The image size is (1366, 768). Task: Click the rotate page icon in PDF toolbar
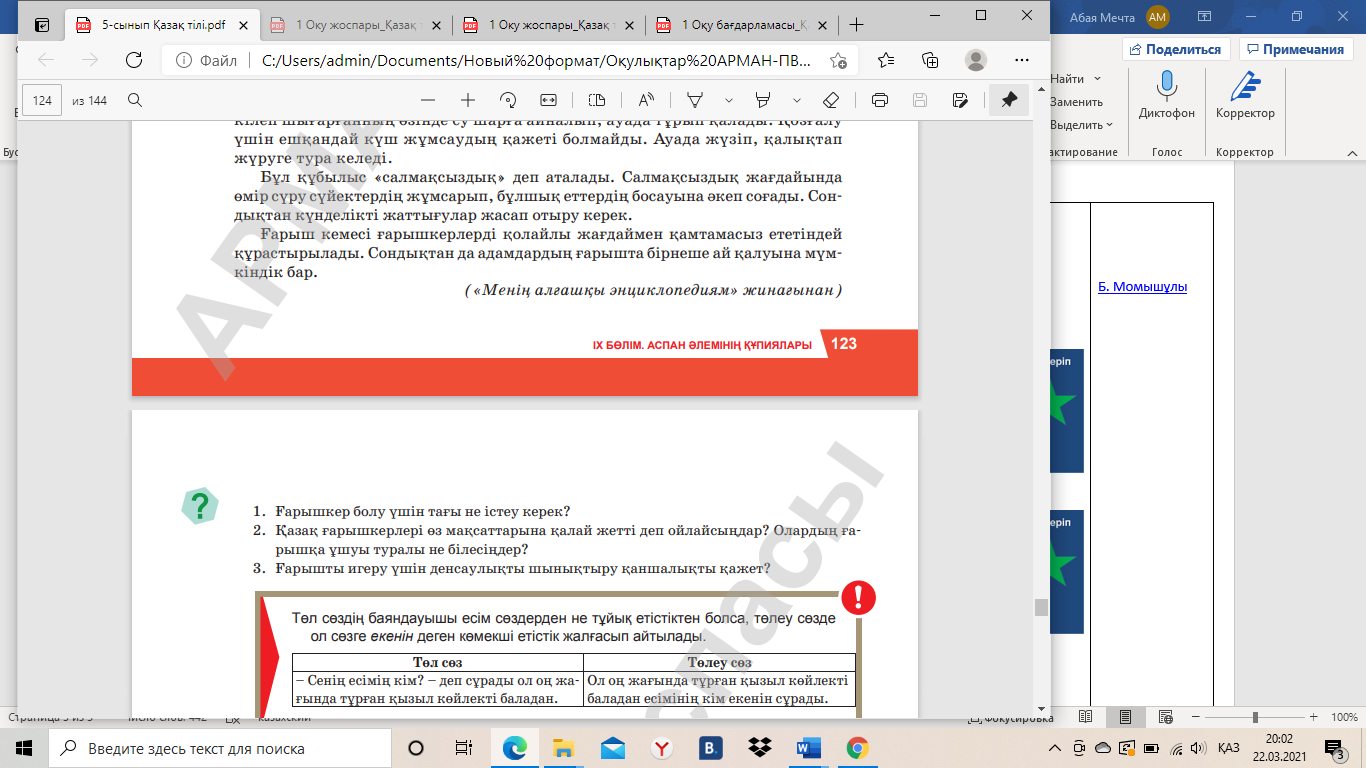508,100
